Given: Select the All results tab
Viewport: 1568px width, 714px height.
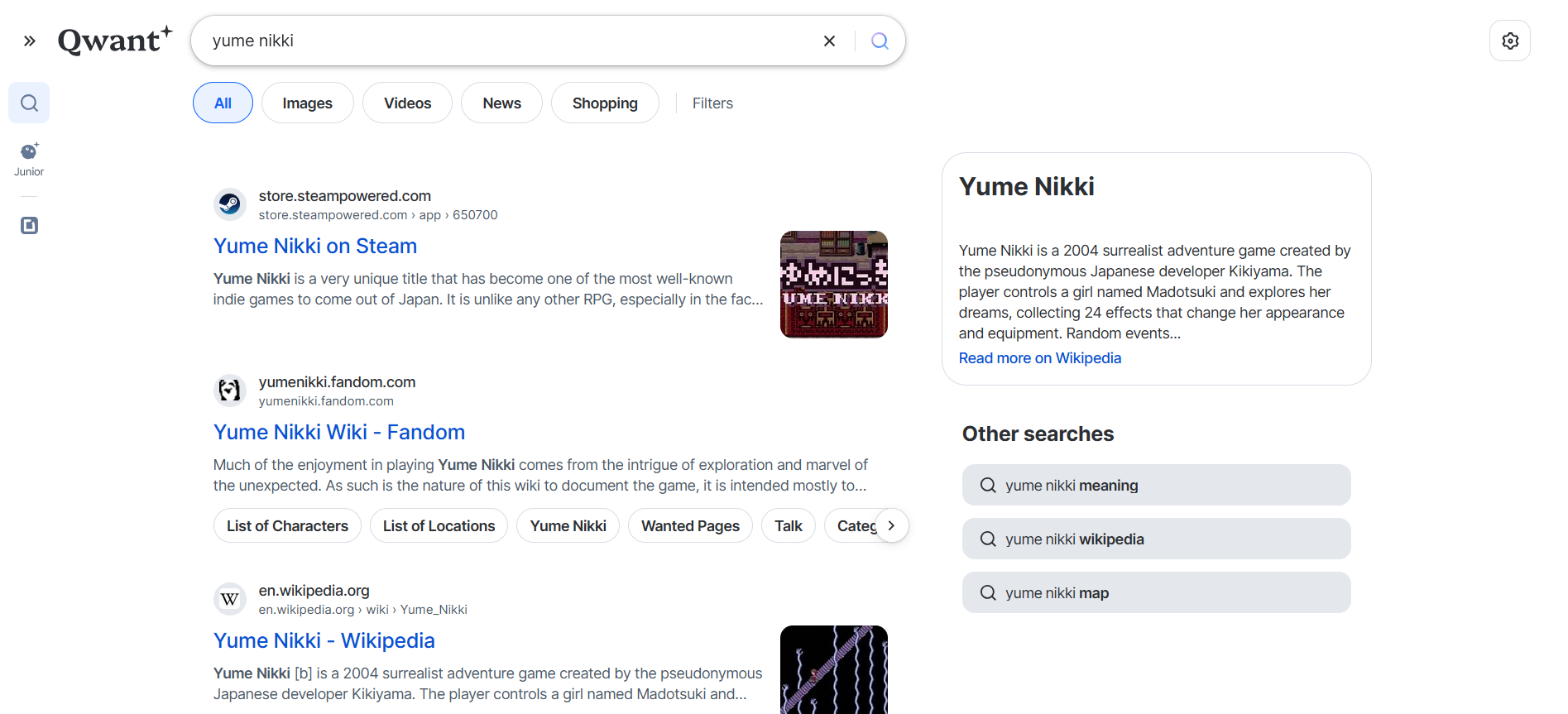Looking at the screenshot, I should click(x=223, y=103).
